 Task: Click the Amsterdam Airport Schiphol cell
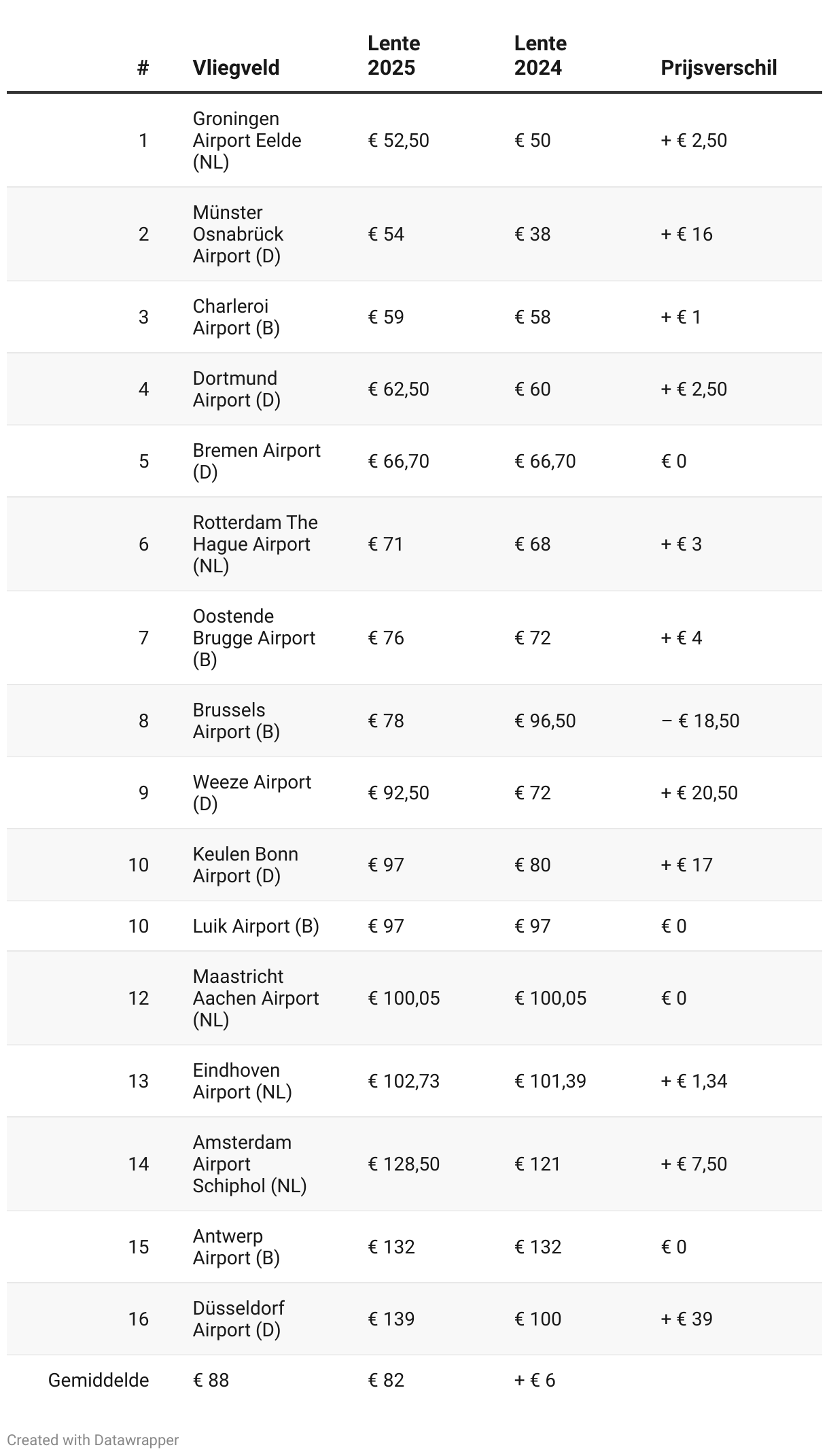click(x=249, y=1164)
